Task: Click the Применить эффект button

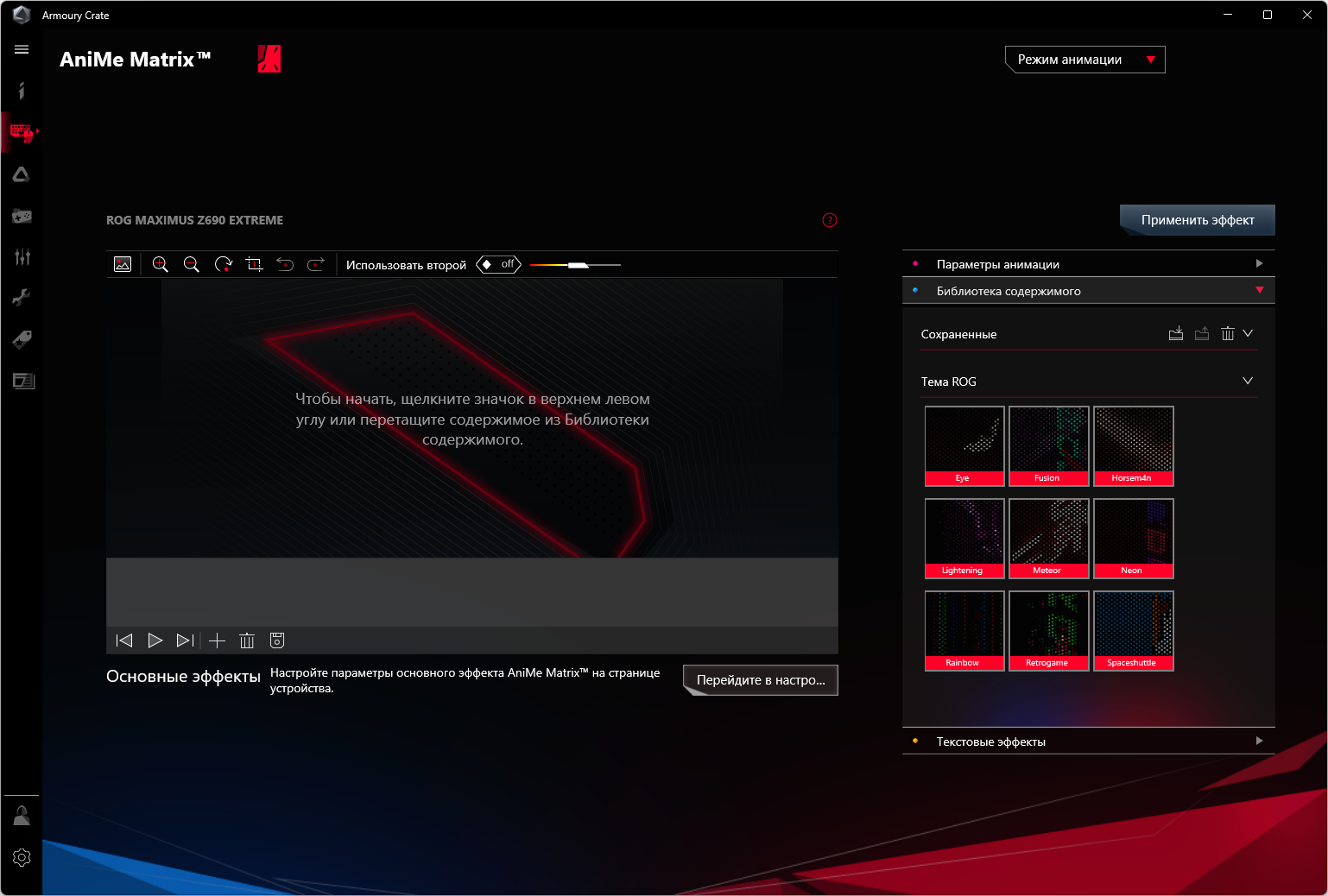Action: pos(1198,220)
